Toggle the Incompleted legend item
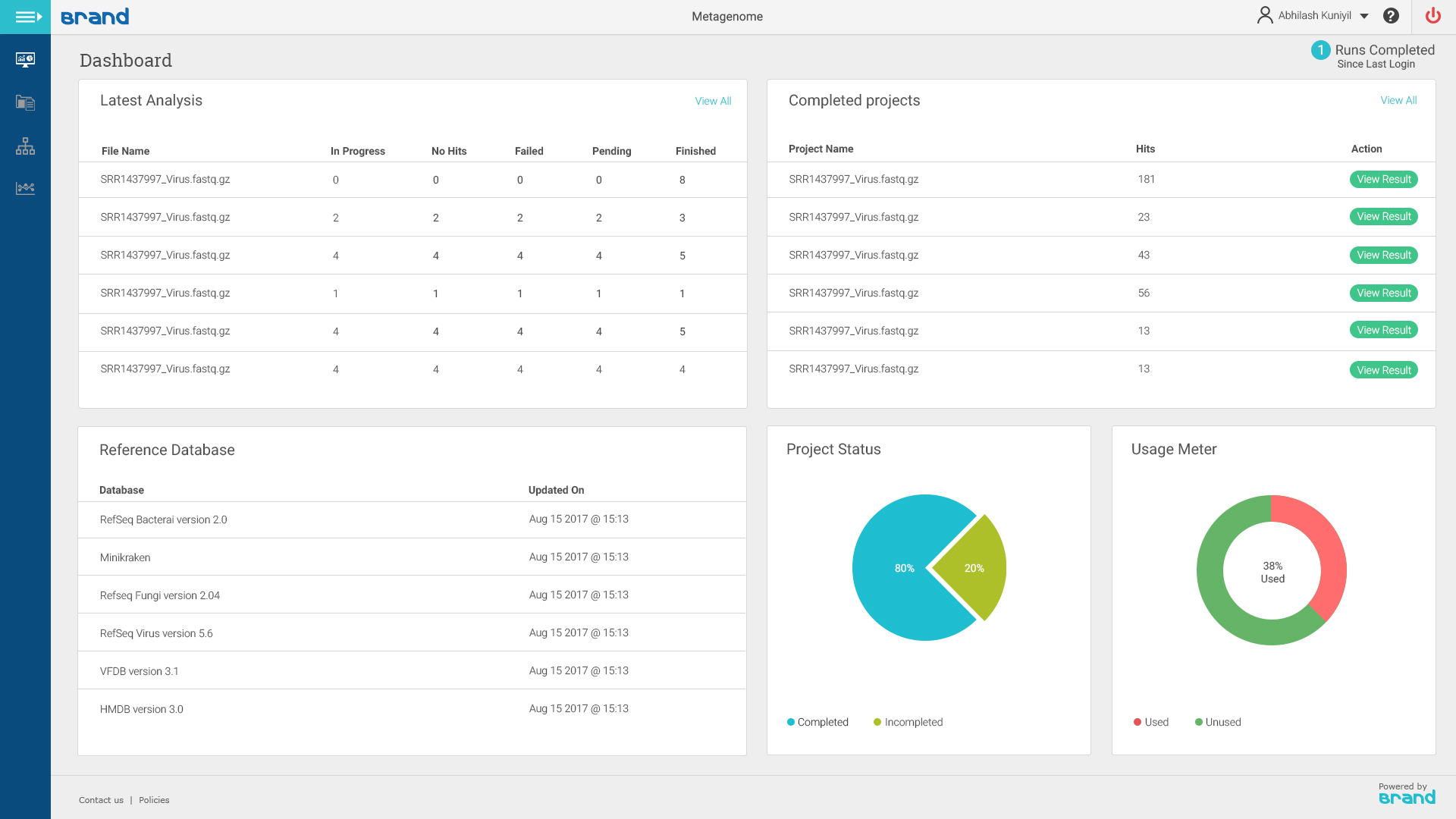This screenshot has width=1456, height=819. tap(908, 722)
